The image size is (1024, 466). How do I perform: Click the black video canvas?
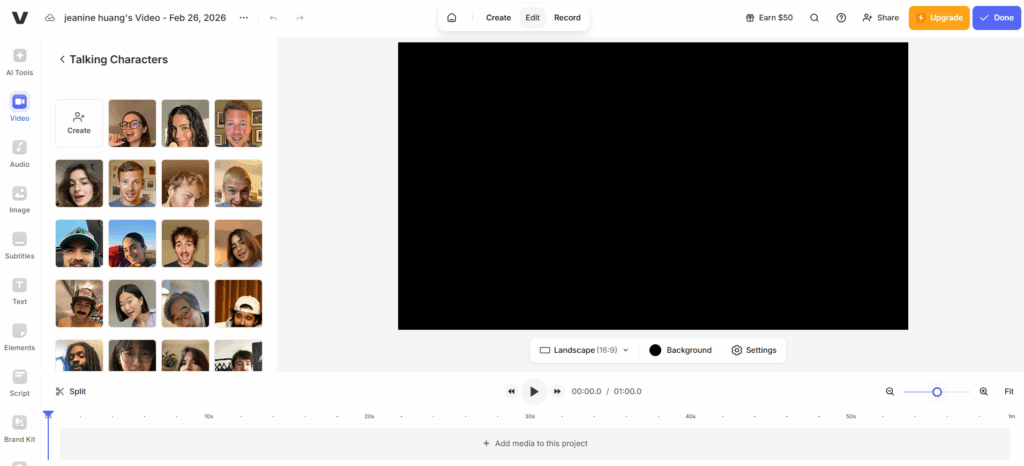pyautogui.click(x=653, y=186)
